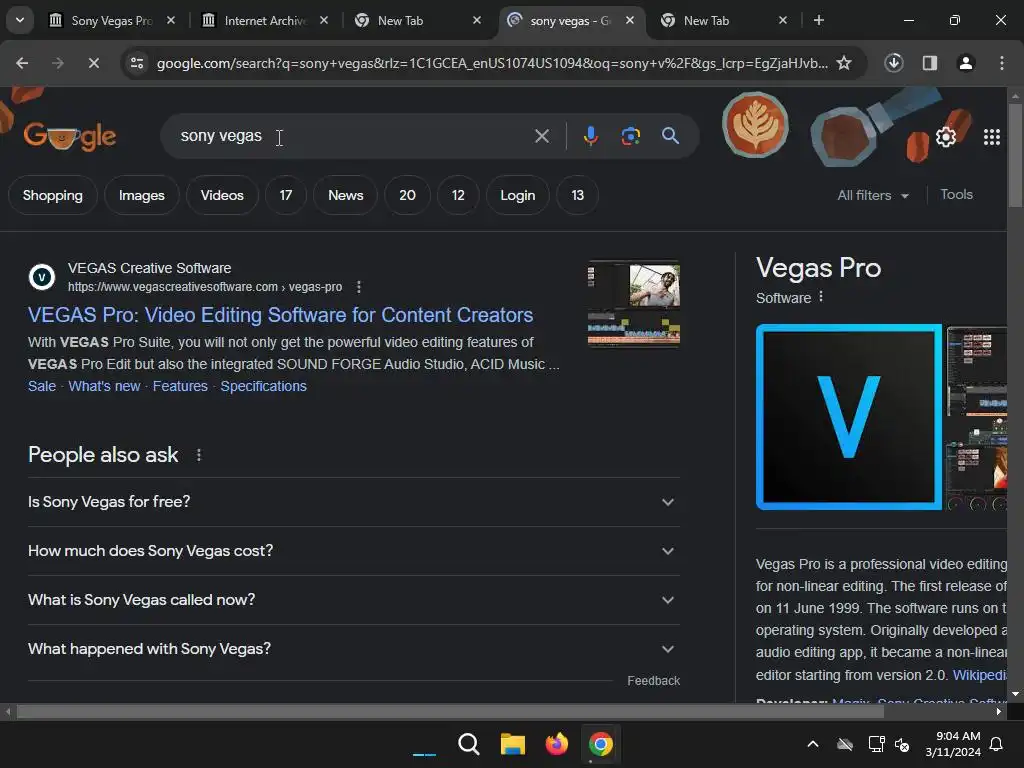The image size is (1024, 768).
Task: Expand 'How much does Sony Vegas cost?'
Action: [x=353, y=551]
